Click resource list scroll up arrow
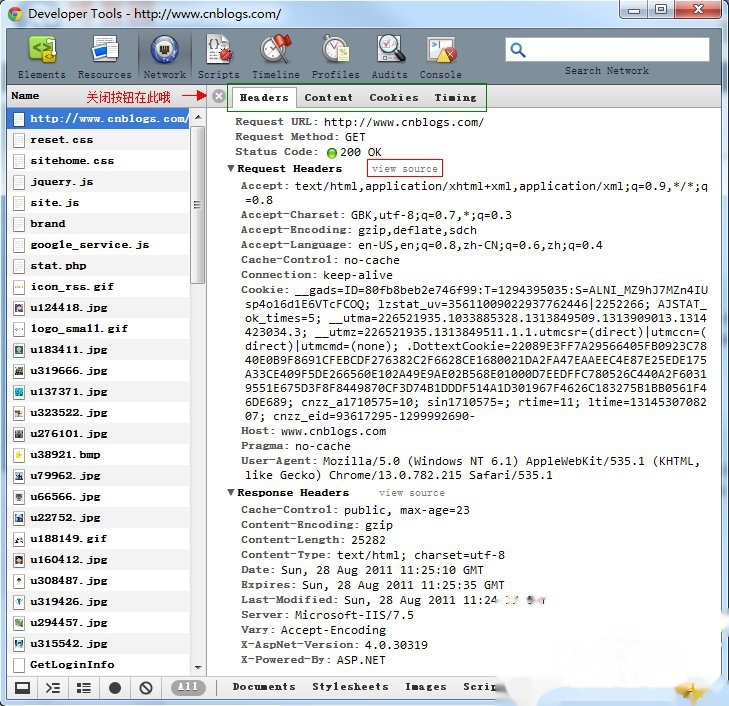The image size is (729, 706). [x=198, y=117]
